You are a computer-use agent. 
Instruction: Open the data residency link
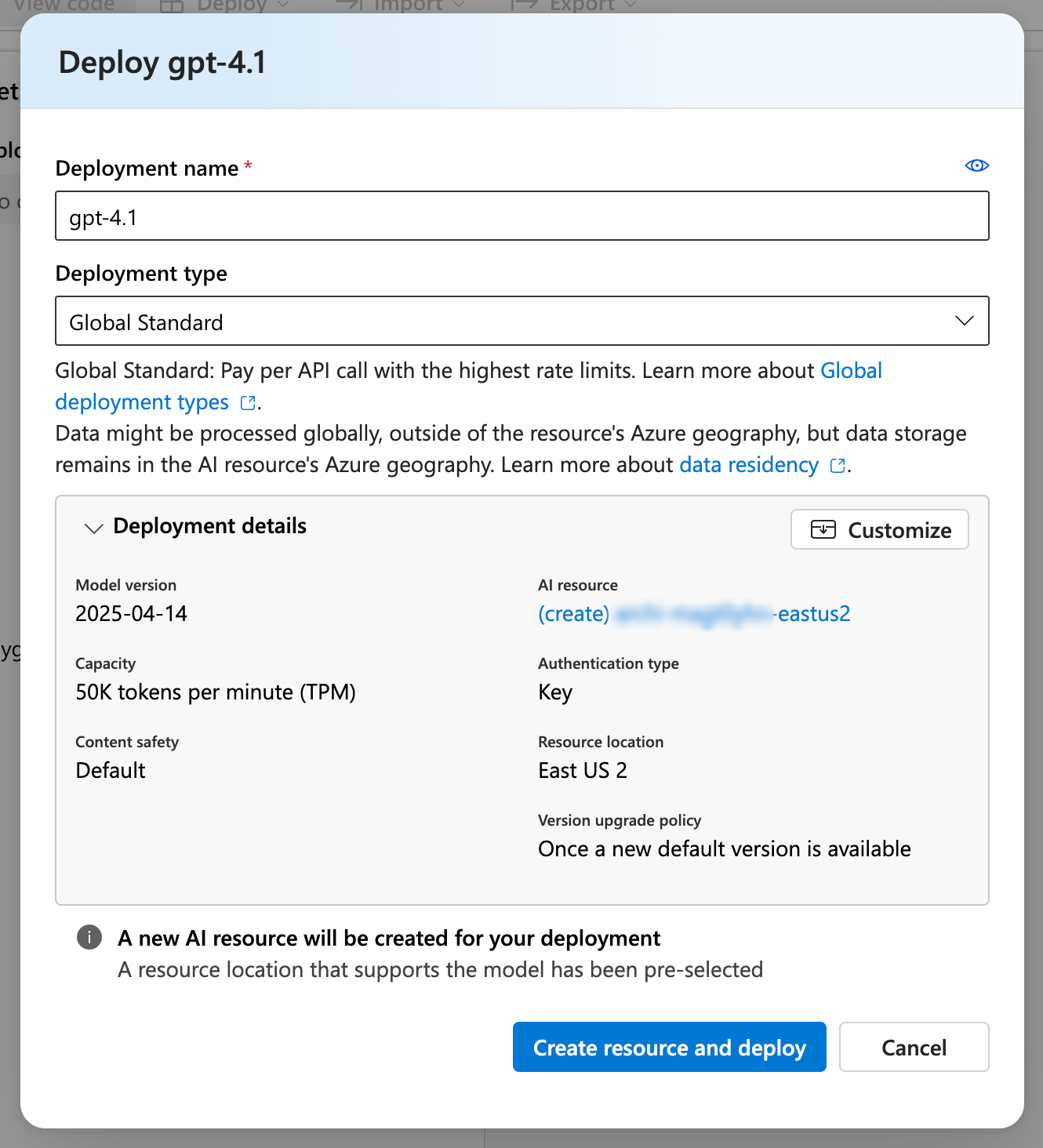(x=749, y=465)
